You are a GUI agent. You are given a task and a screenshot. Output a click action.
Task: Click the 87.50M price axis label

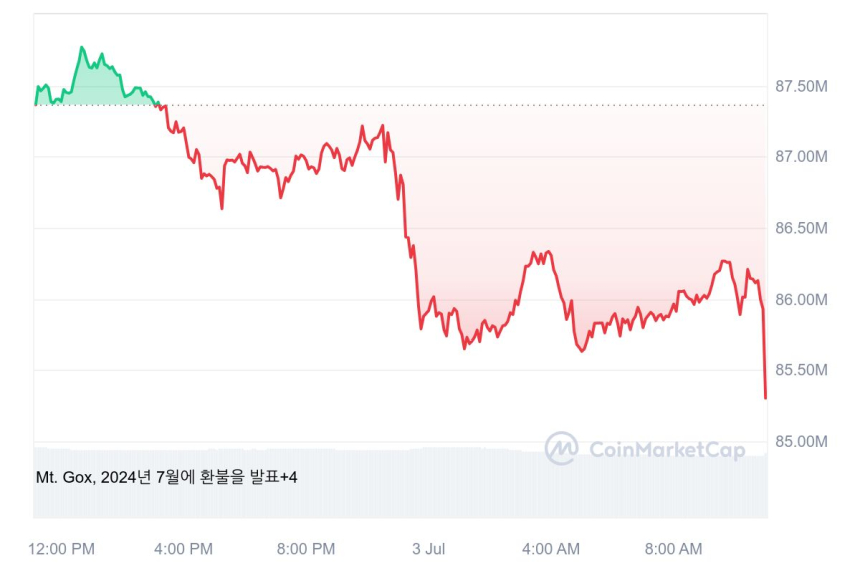click(801, 87)
